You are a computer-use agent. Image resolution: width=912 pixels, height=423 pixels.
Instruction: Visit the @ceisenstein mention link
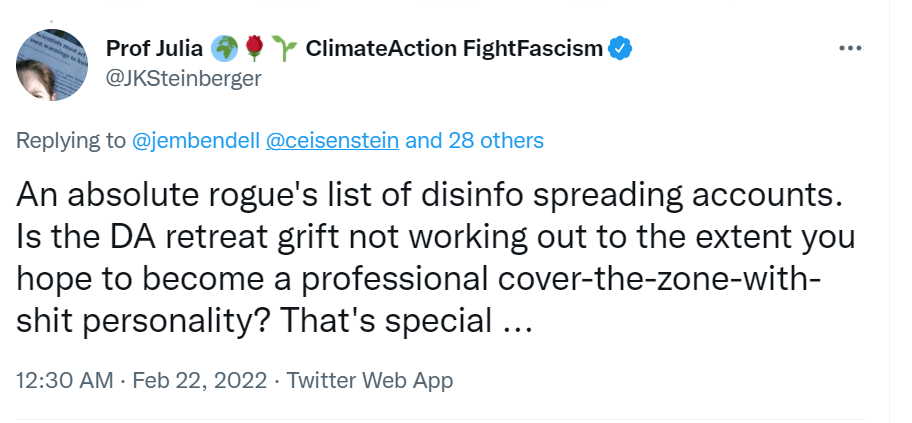[332, 140]
